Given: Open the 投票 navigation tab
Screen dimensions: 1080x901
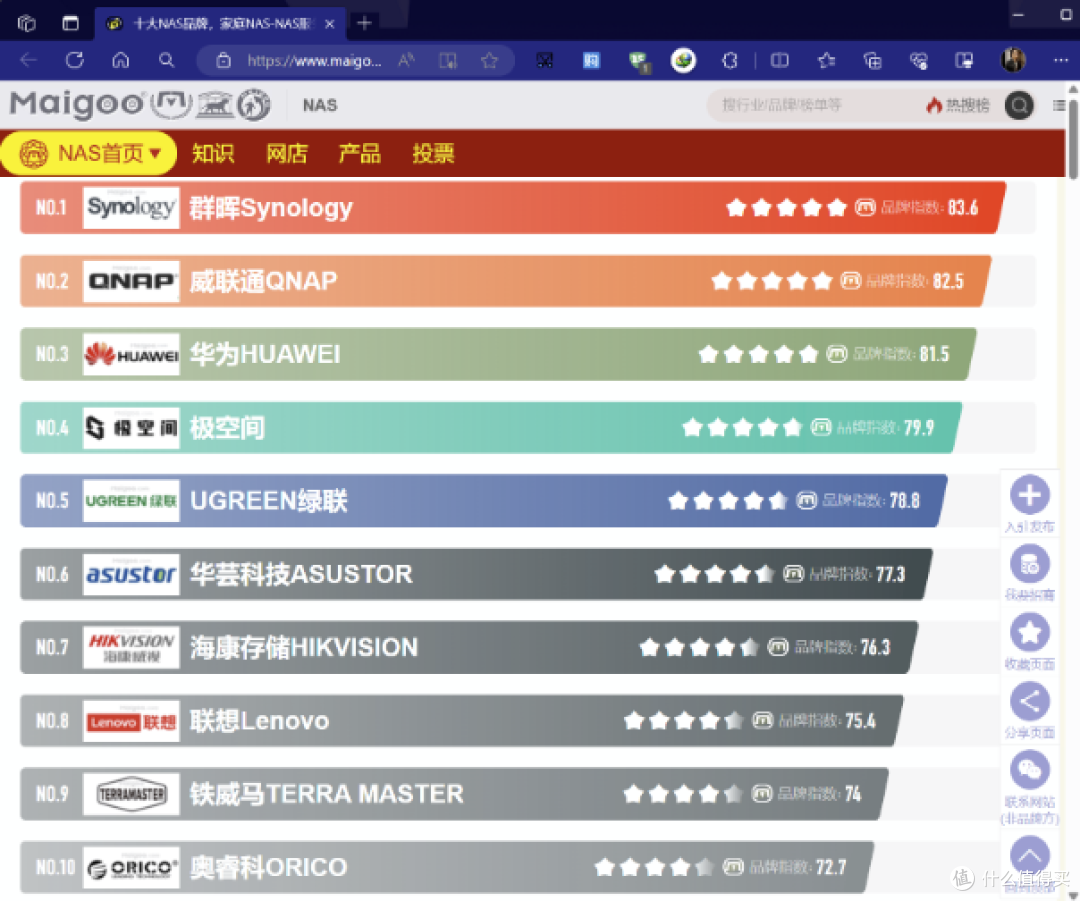Looking at the screenshot, I should (433, 154).
